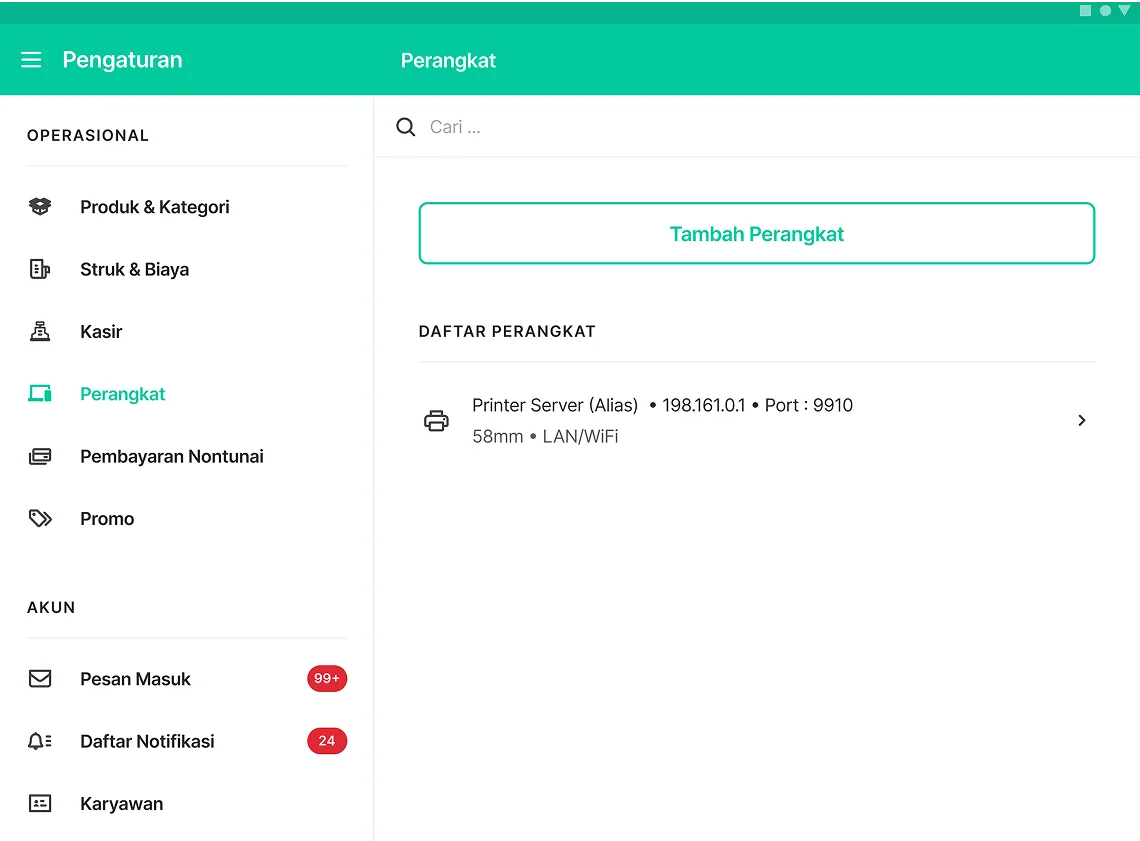Click the Promo tag icon
Screen dimensions: 1140x841
[x=40, y=519]
